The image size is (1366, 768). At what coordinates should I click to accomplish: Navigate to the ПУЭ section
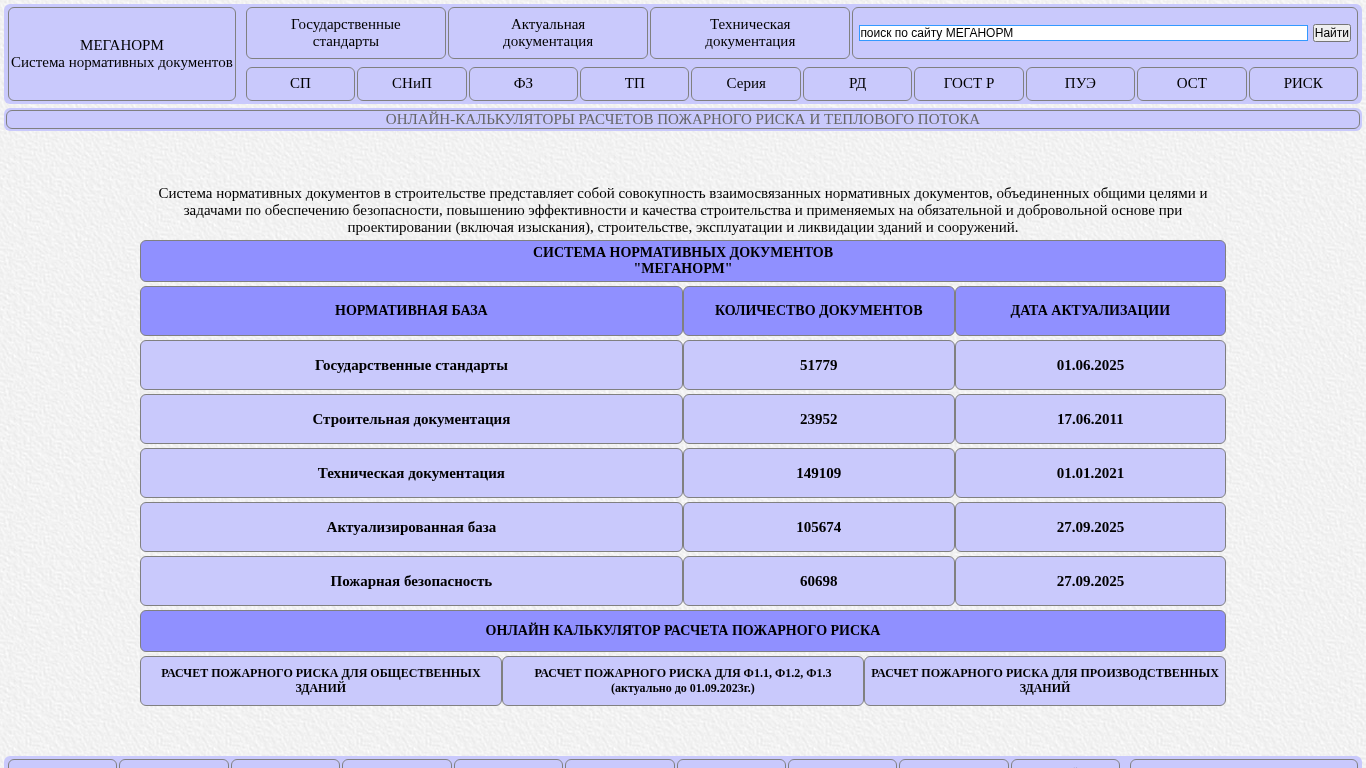click(x=1080, y=84)
